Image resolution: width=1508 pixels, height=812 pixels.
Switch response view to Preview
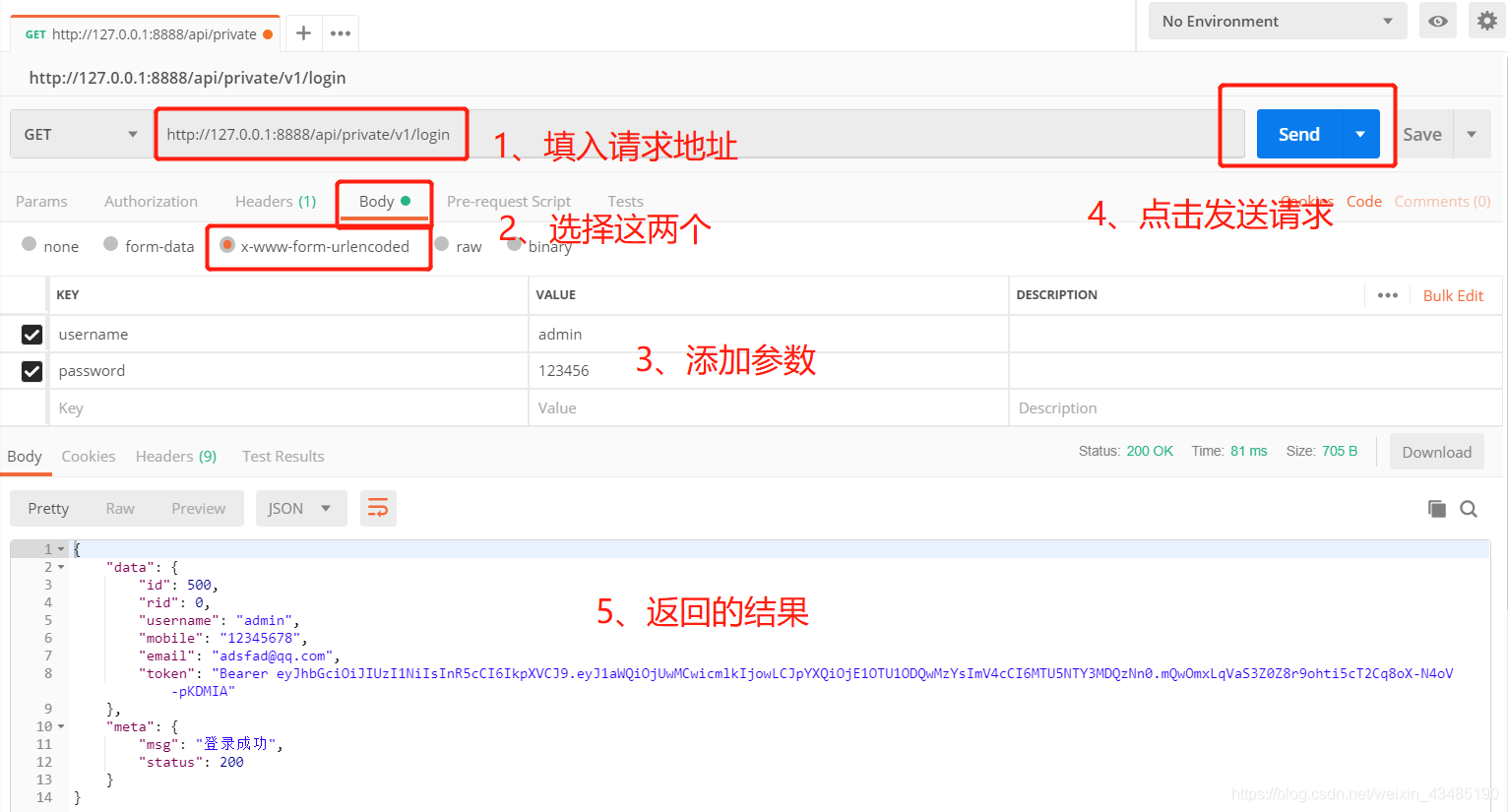[199, 508]
